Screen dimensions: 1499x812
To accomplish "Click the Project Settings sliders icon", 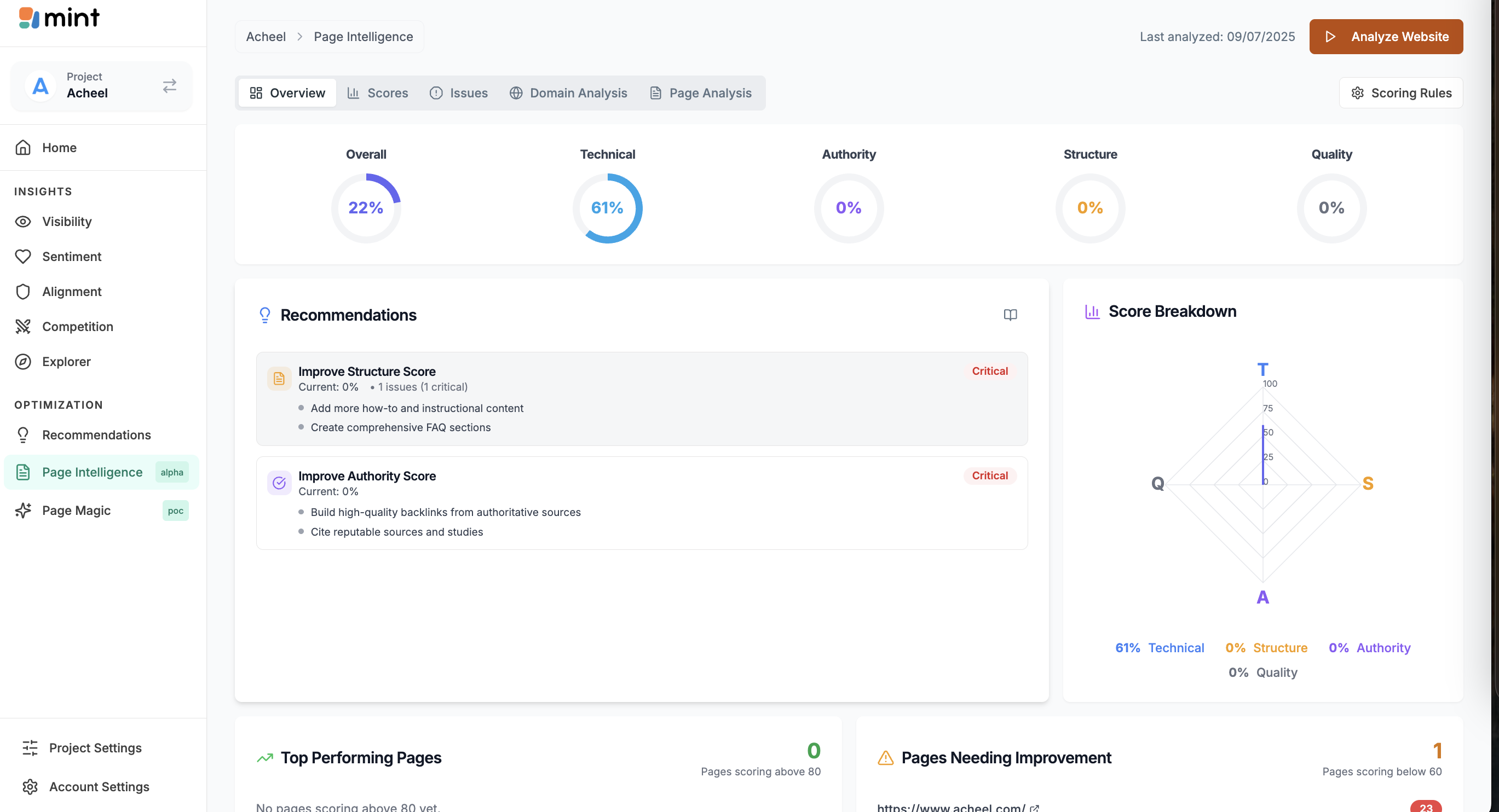I will click(30, 748).
